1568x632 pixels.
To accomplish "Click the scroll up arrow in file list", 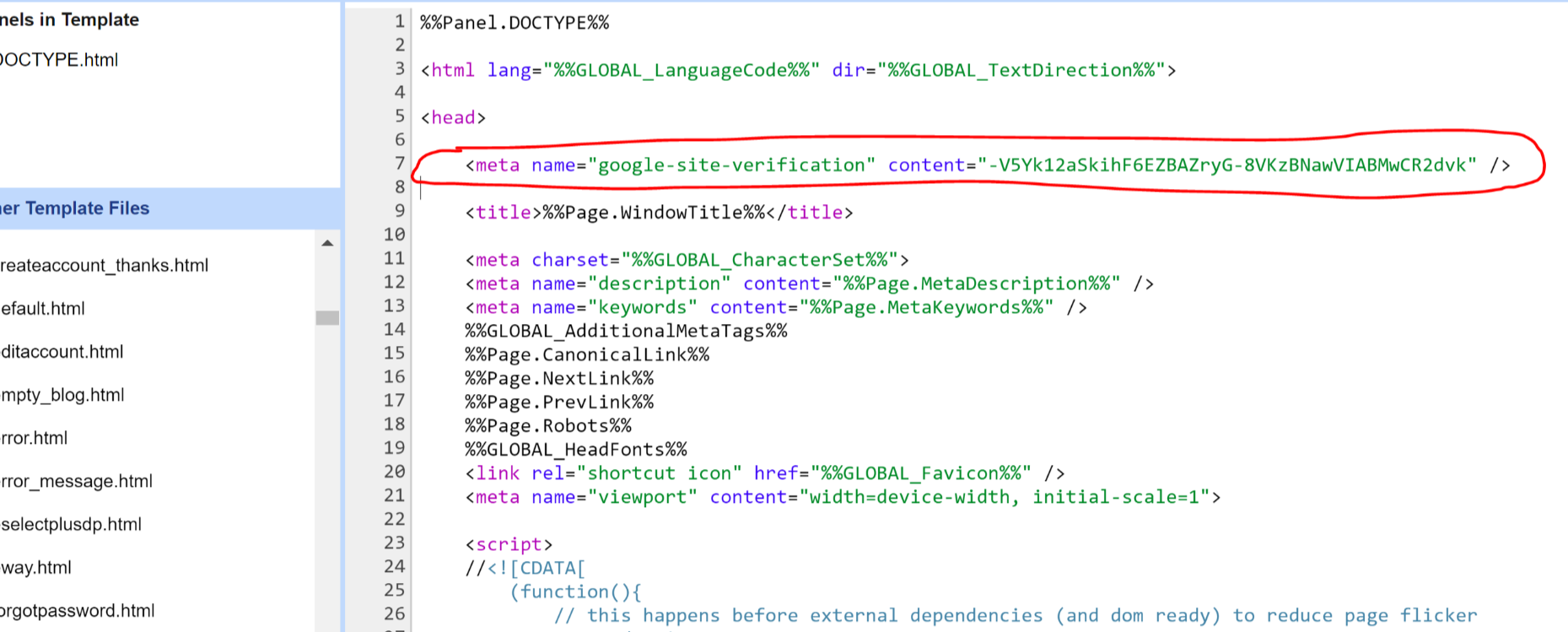I will 327,244.
